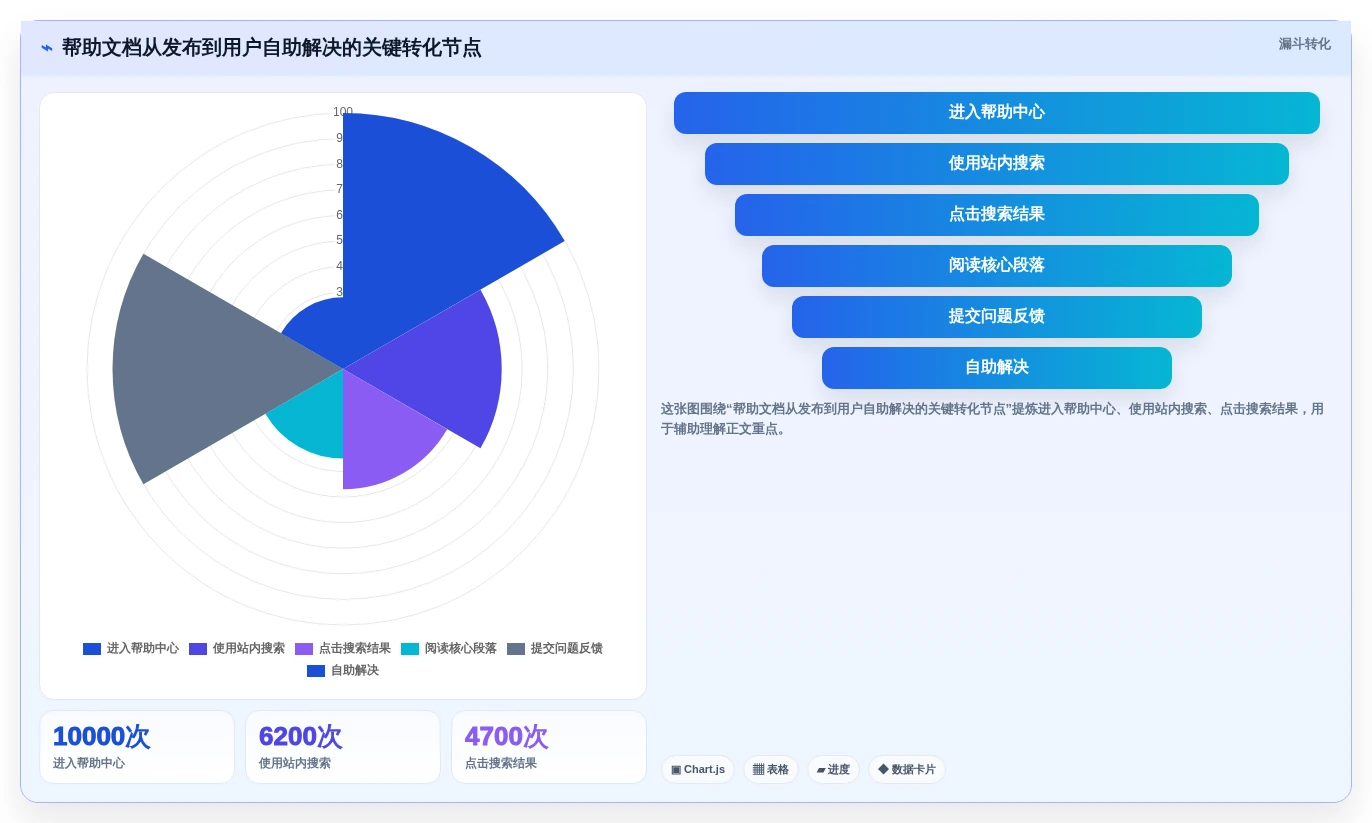
Task: Toggle 自助解决 legend entry
Action: 343,671
